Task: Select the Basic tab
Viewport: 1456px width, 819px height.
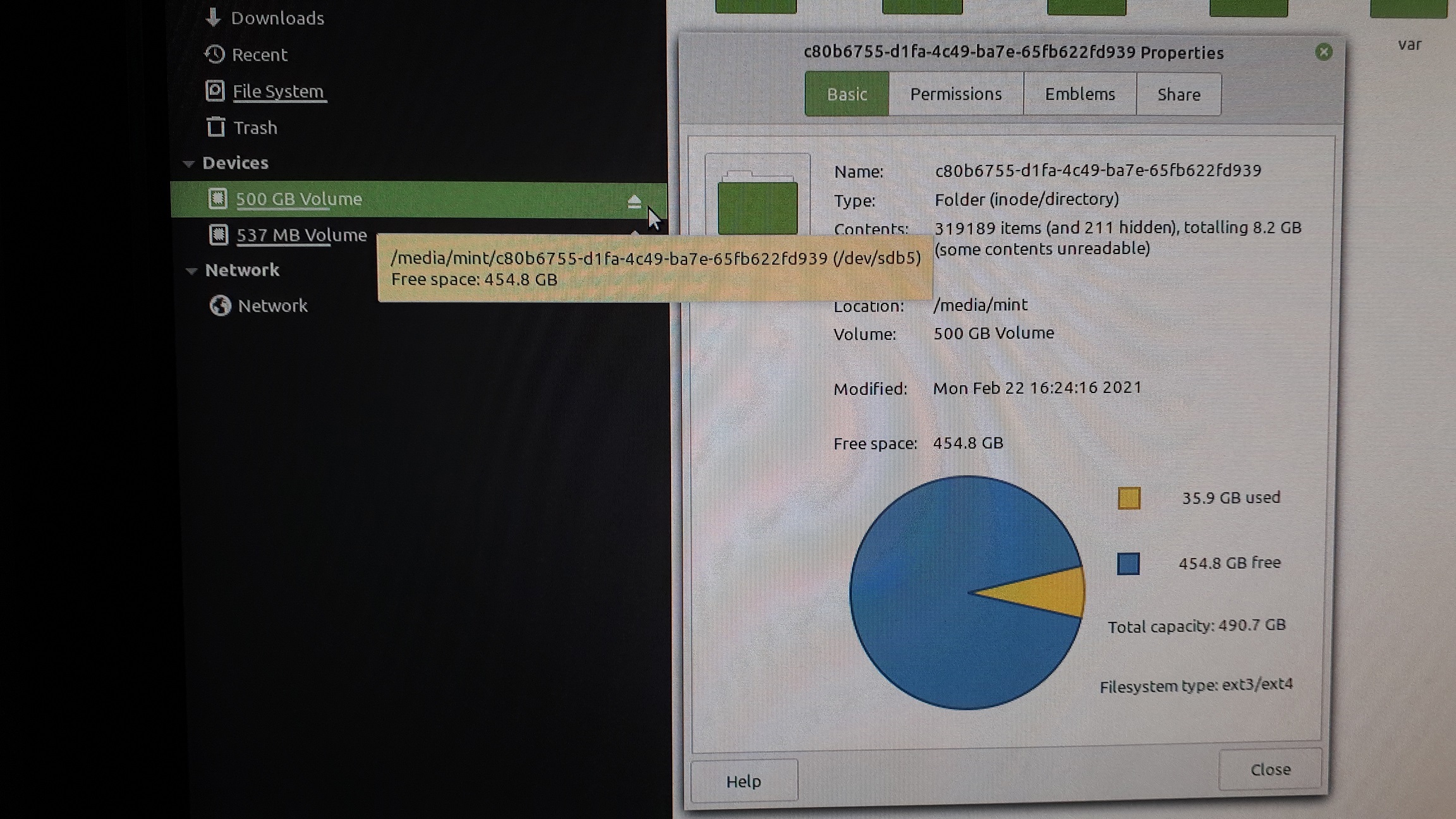Action: tap(846, 94)
